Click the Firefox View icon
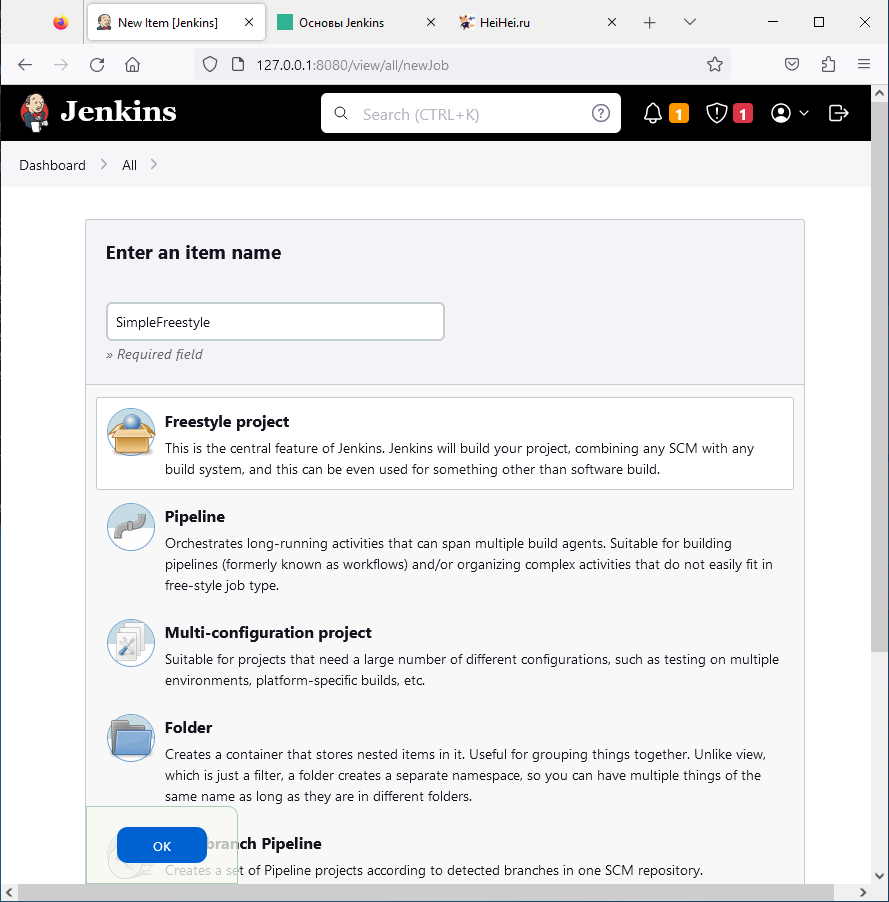This screenshot has width=889, height=902. (60, 22)
